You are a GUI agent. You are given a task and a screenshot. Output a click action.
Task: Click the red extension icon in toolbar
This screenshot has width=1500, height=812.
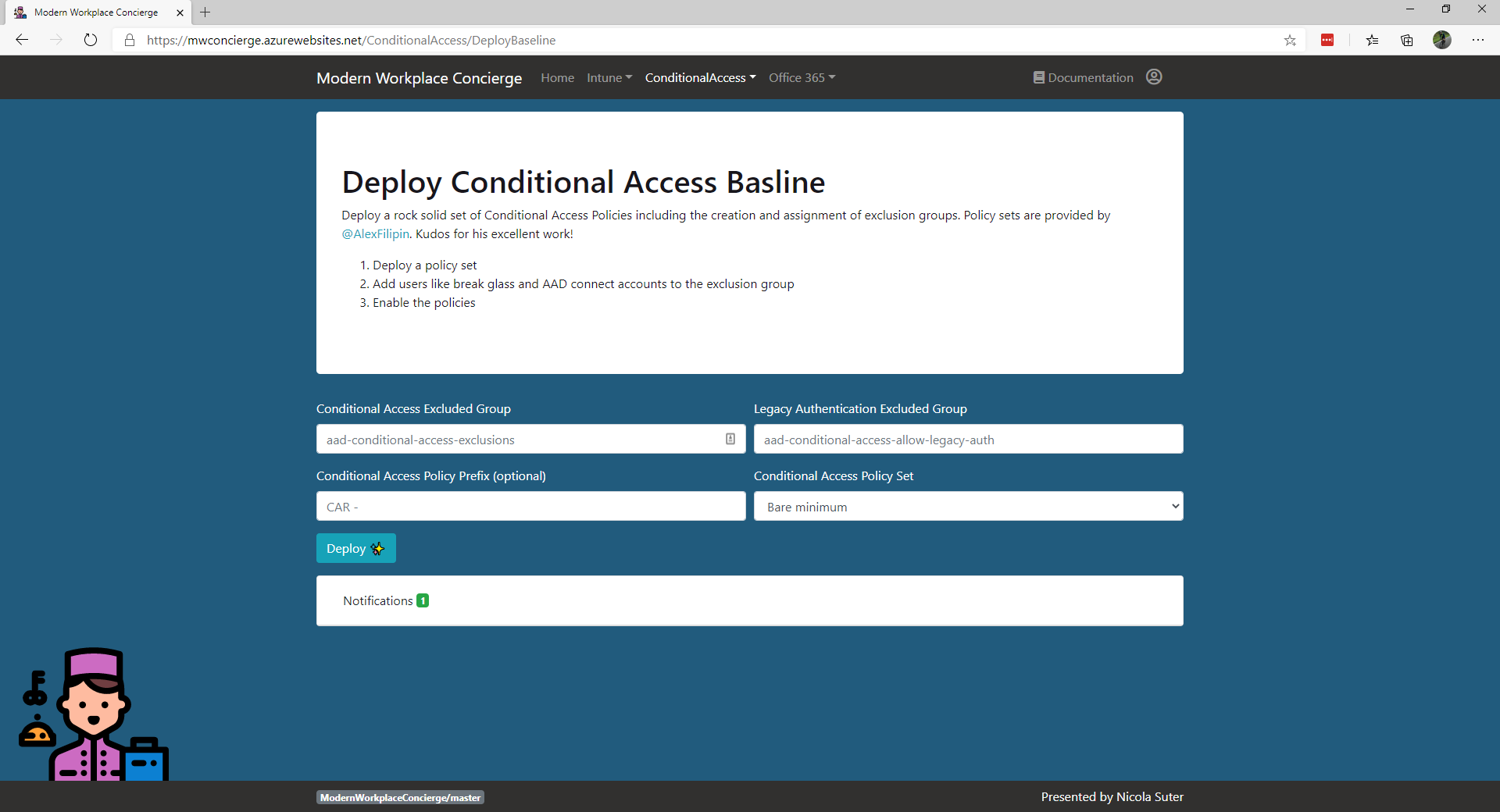click(1327, 40)
